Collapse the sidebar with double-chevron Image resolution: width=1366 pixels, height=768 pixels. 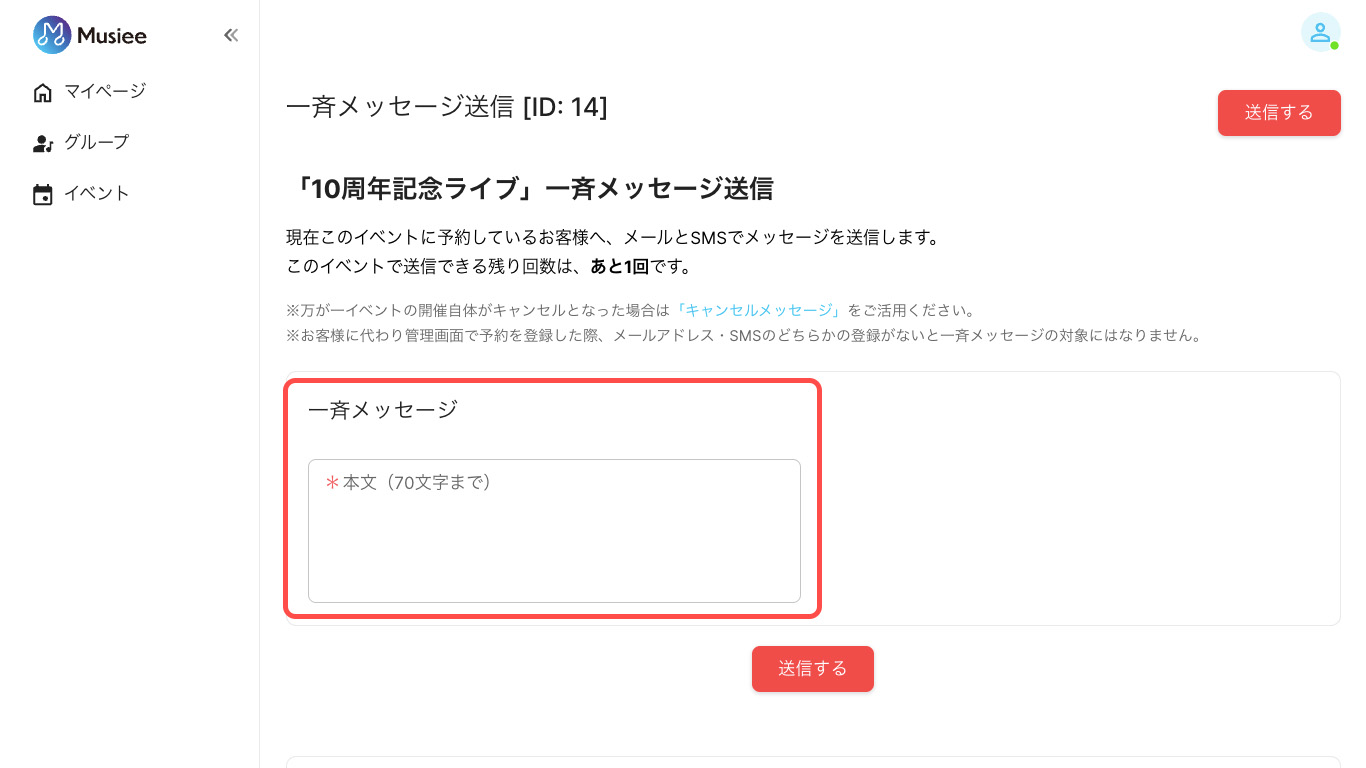point(231,35)
